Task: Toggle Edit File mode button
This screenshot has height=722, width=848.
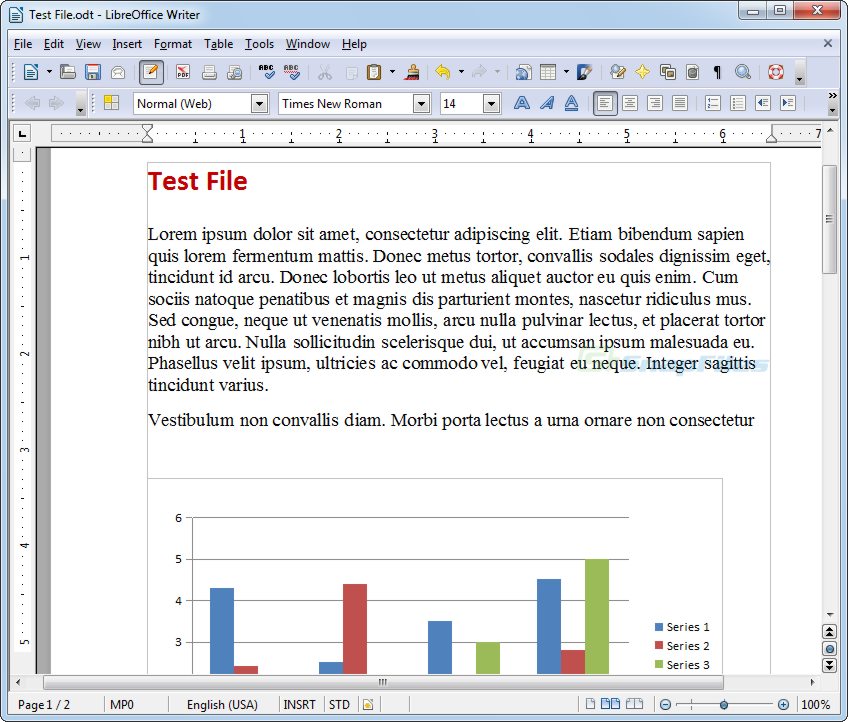Action: (x=151, y=72)
